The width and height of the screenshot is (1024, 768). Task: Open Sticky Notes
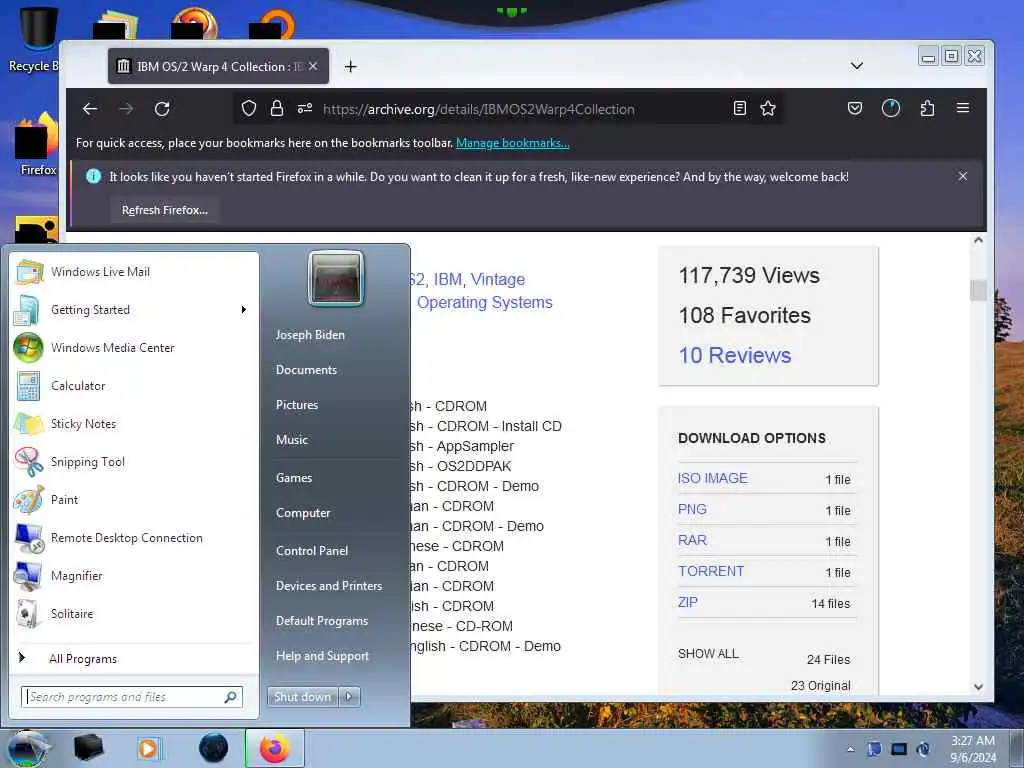(135, 424)
